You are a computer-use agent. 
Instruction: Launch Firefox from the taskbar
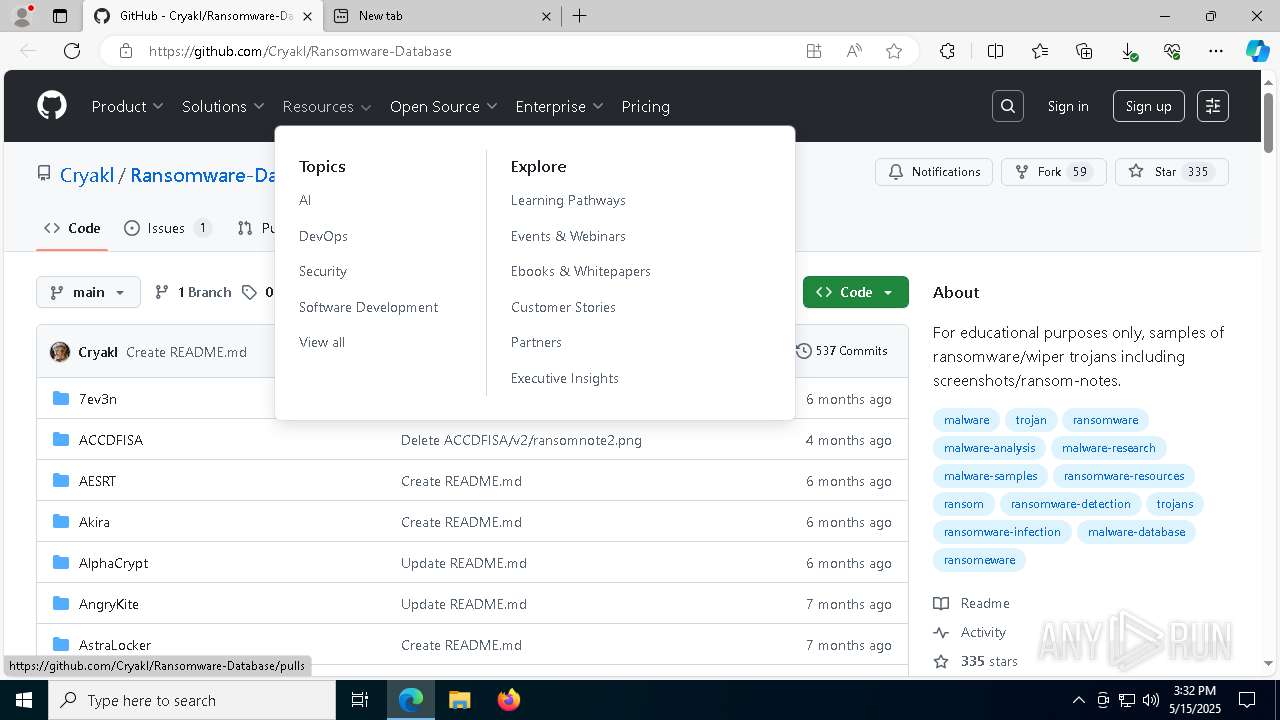click(x=508, y=700)
